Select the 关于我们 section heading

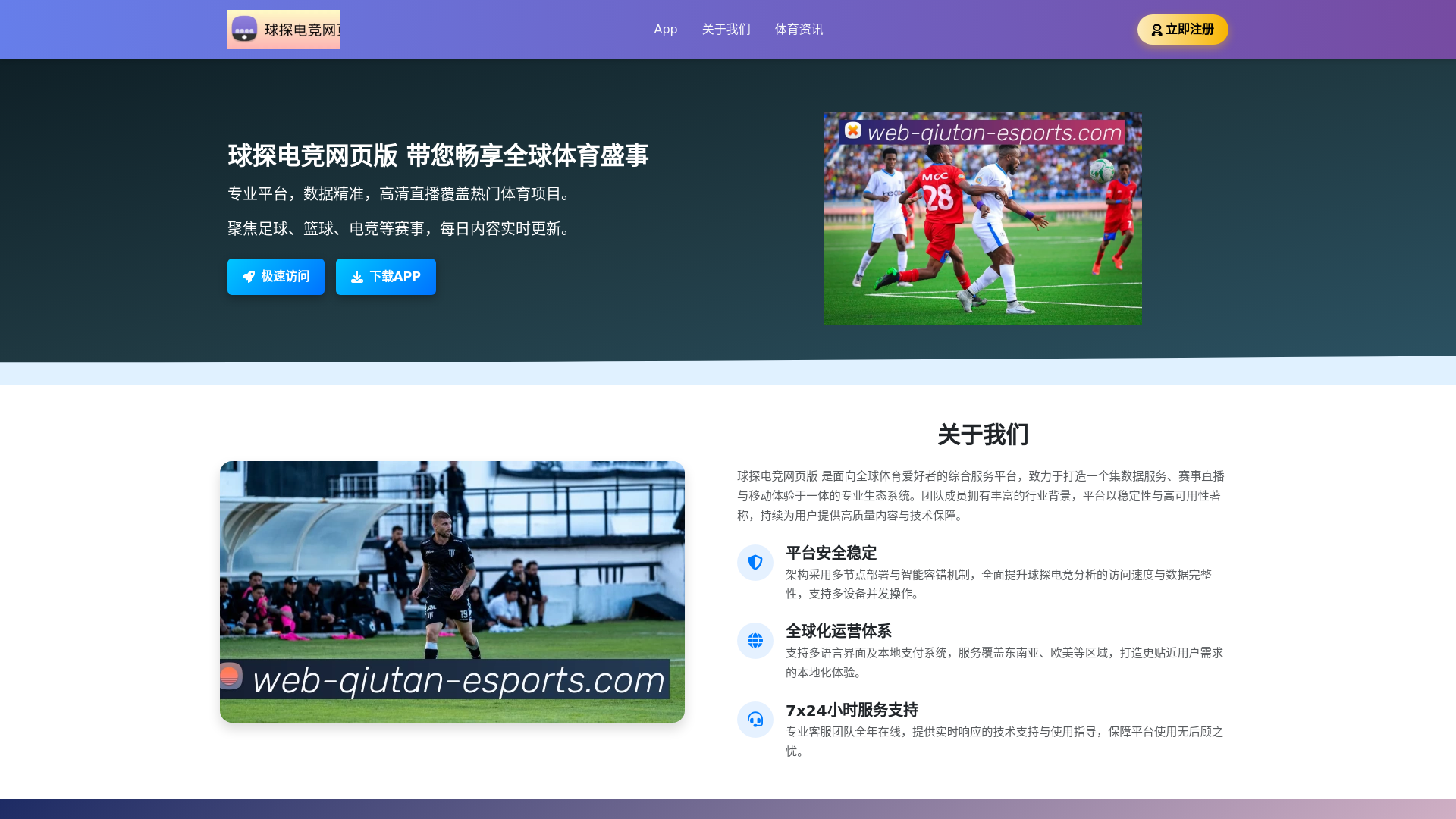click(983, 435)
